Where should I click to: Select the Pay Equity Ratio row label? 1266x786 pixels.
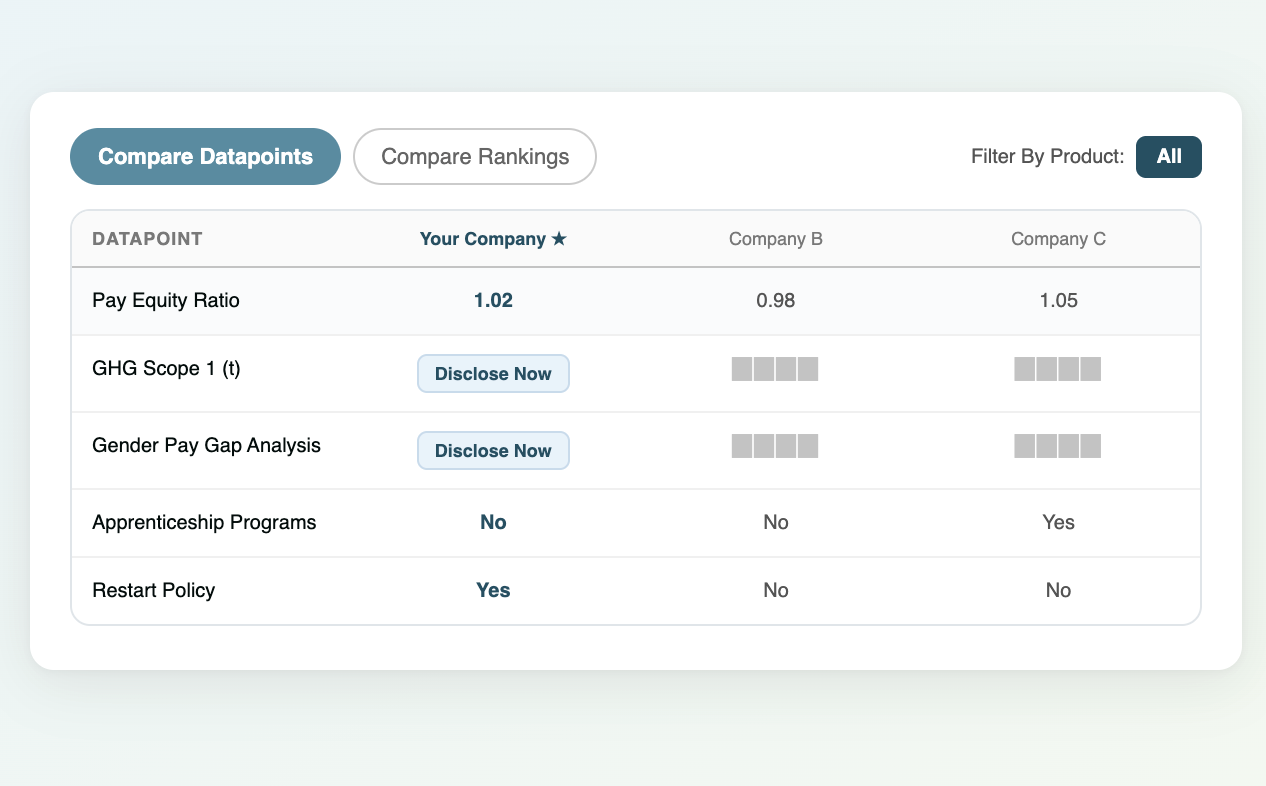pos(166,300)
